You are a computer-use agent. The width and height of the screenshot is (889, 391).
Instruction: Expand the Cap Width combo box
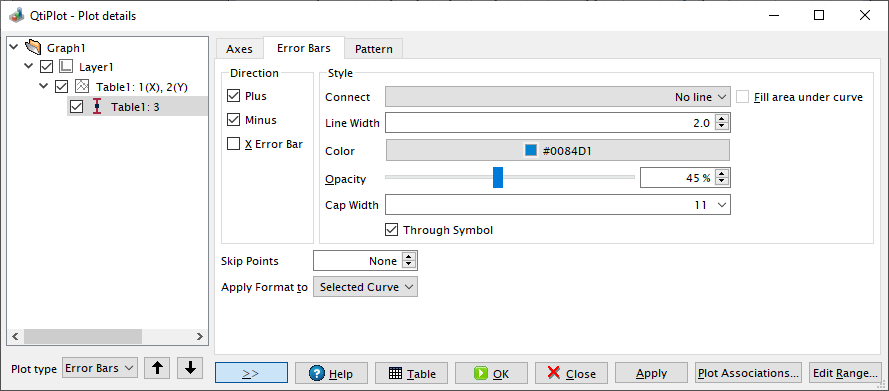point(557,205)
